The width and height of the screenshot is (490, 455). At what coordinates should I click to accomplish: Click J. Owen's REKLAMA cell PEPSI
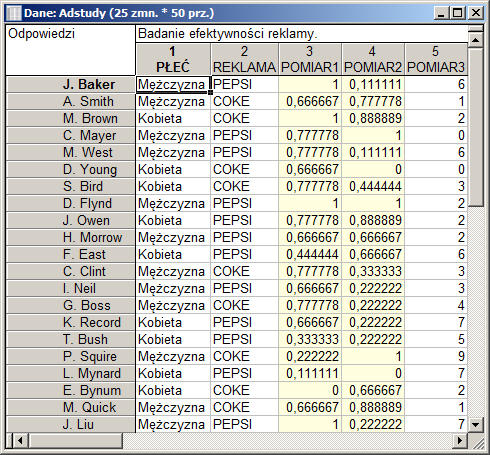click(x=245, y=221)
